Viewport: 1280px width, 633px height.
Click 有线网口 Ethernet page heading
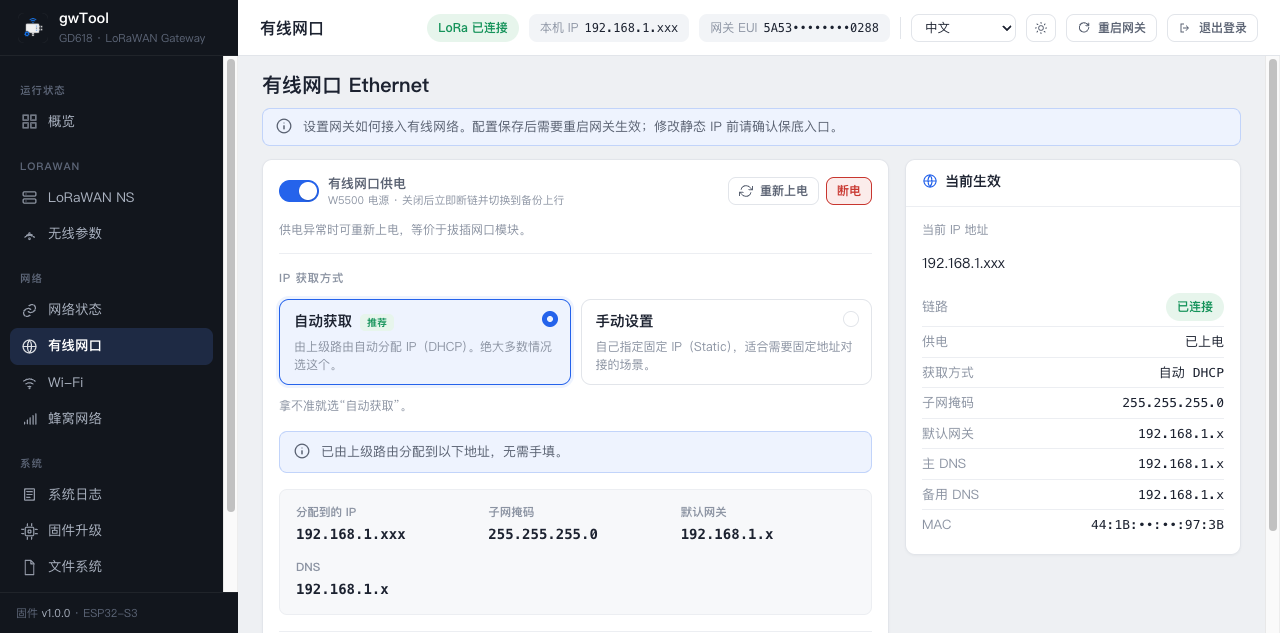(346, 86)
